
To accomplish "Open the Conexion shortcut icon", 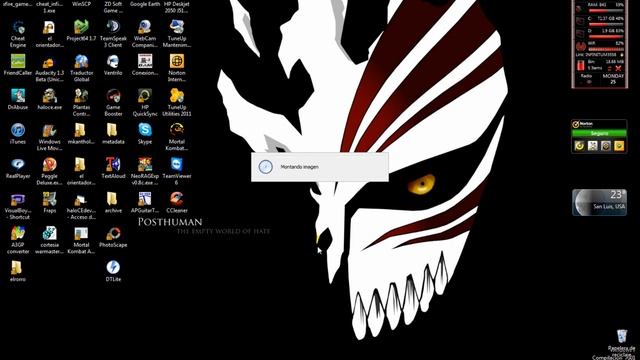I will [144, 65].
